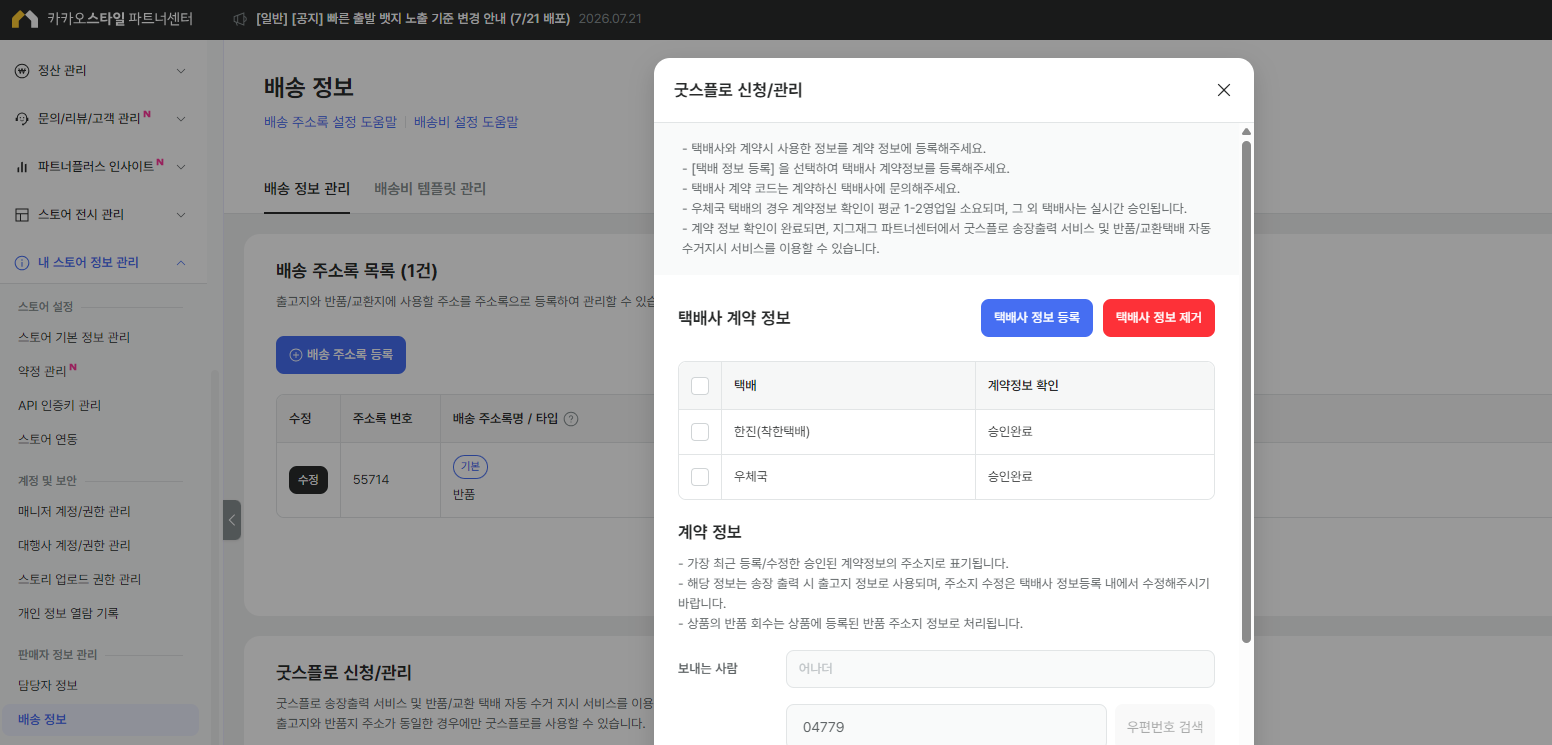Click the 파트너플러스 인사이트 chart icon

point(22,167)
